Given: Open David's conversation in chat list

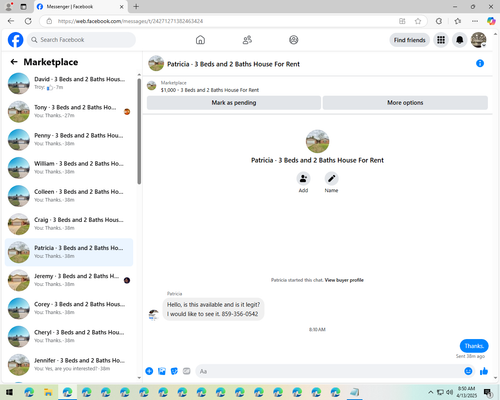Looking at the screenshot, I should (69, 83).
